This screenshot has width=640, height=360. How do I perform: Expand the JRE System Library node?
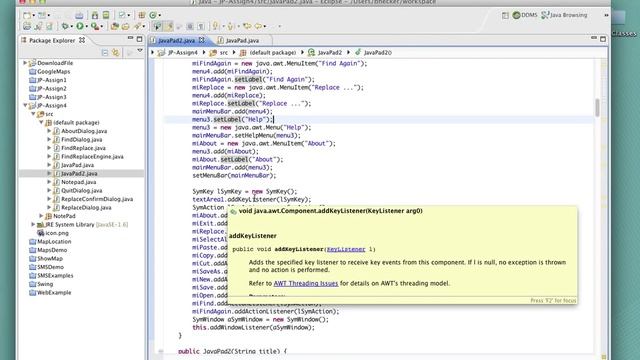33,224
